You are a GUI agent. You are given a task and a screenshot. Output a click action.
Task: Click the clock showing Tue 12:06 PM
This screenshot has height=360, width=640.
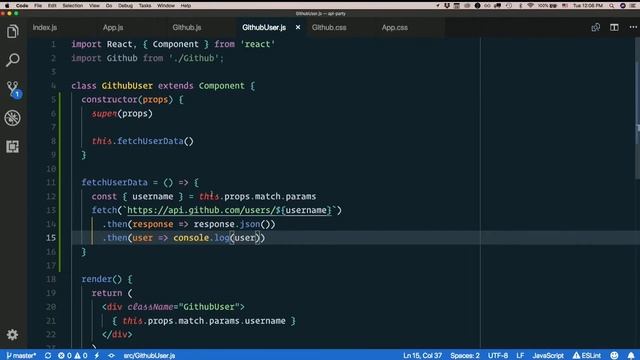588,6
